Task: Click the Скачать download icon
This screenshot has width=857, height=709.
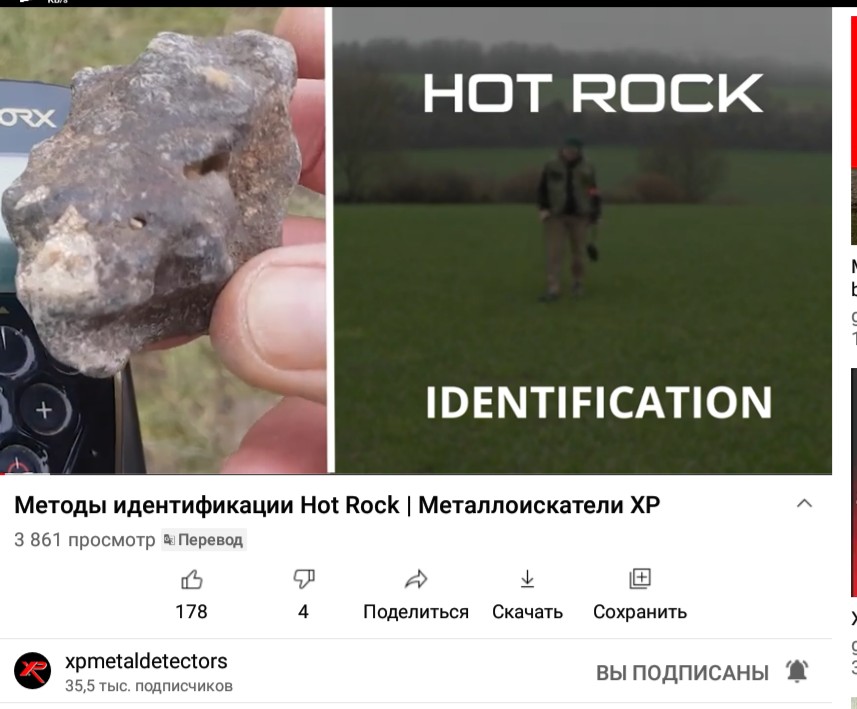Action: tap(527, 579)
